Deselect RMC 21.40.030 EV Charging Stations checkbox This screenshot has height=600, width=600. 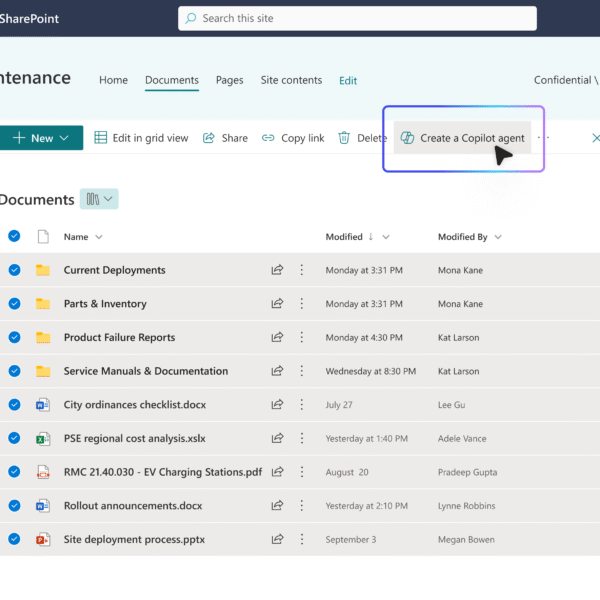pyautogui.click(x=14, y=471)
